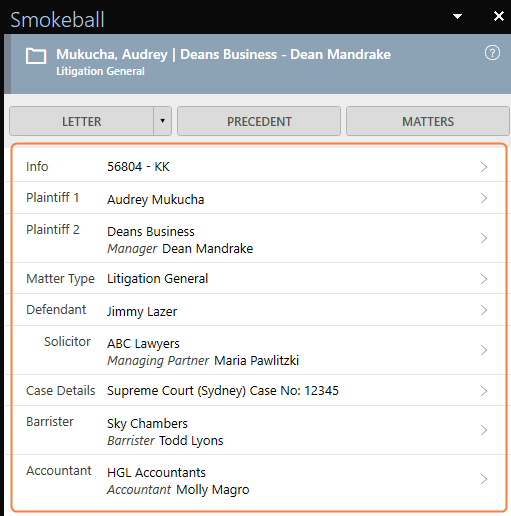Click the PRECEDENT button

point(259,121)
